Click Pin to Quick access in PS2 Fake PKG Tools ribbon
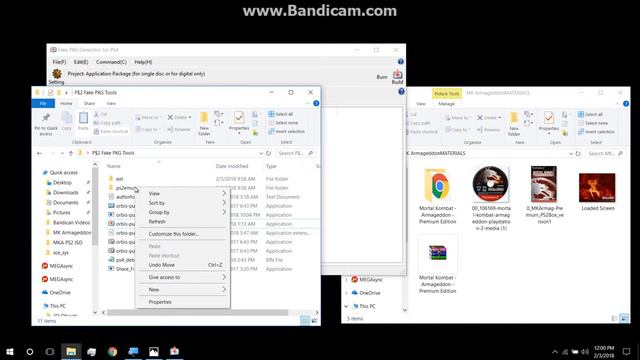Image resolution: width=640 pixels, height=360 pixels. point(46,124)
